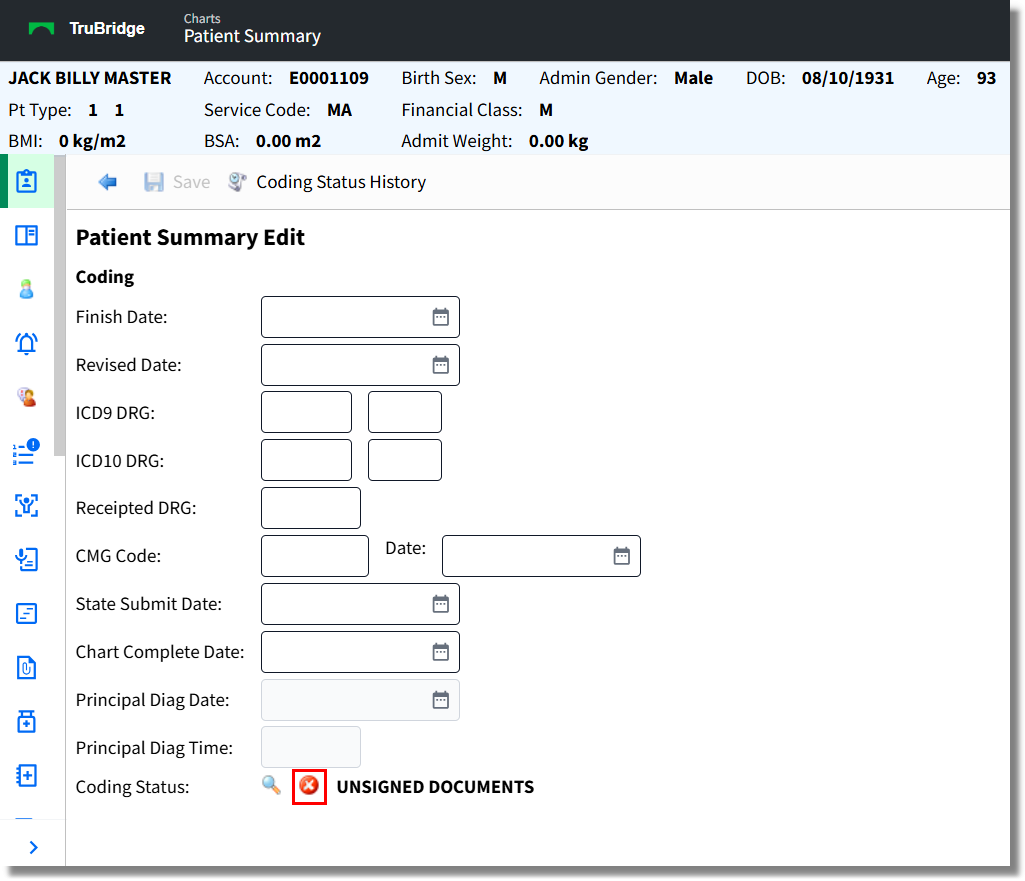Open the split-panel chart view sidebar icon
This screenshot has width=1025, height=881.
(x=27, y=235)
